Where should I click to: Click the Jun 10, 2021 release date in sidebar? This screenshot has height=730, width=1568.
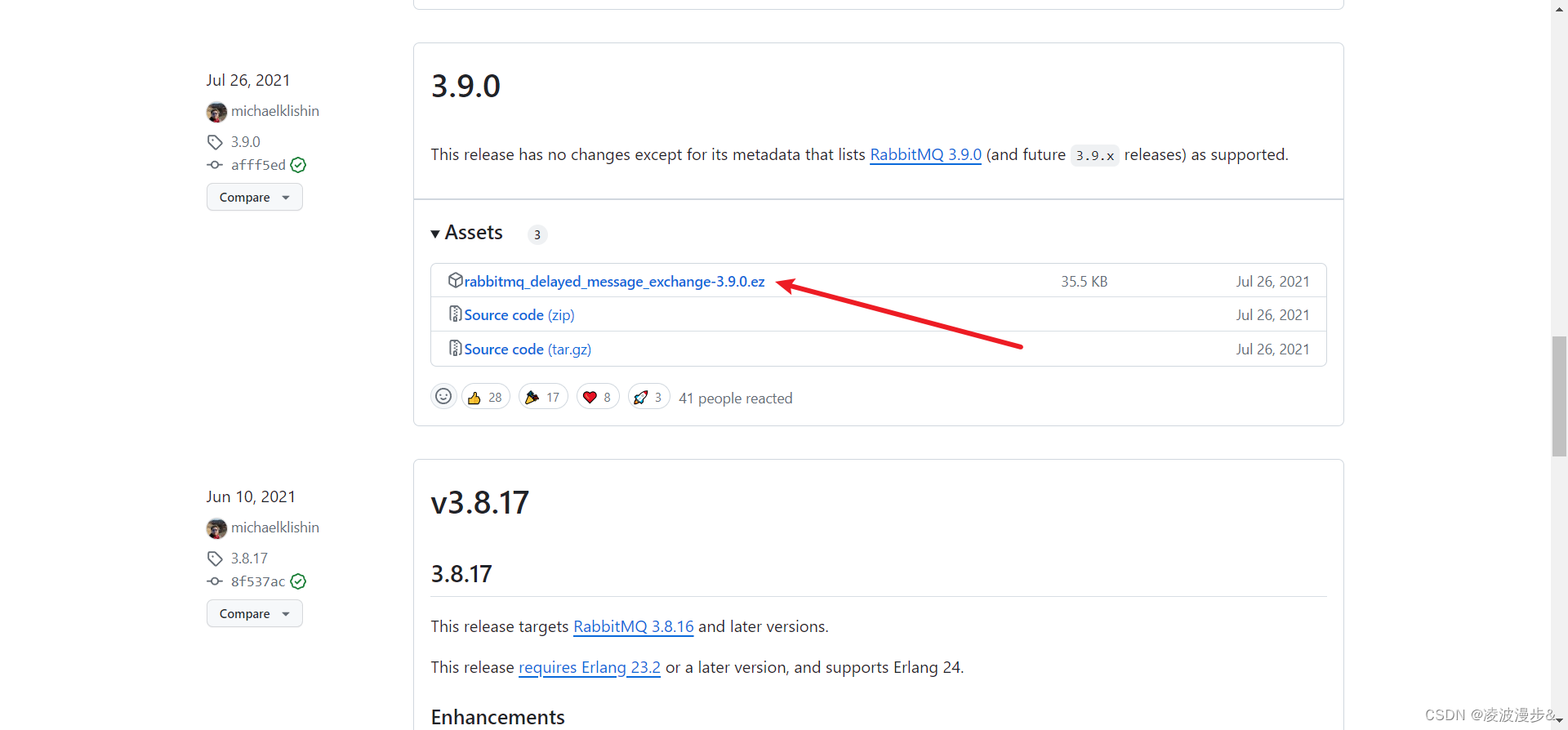click(251, 496)
